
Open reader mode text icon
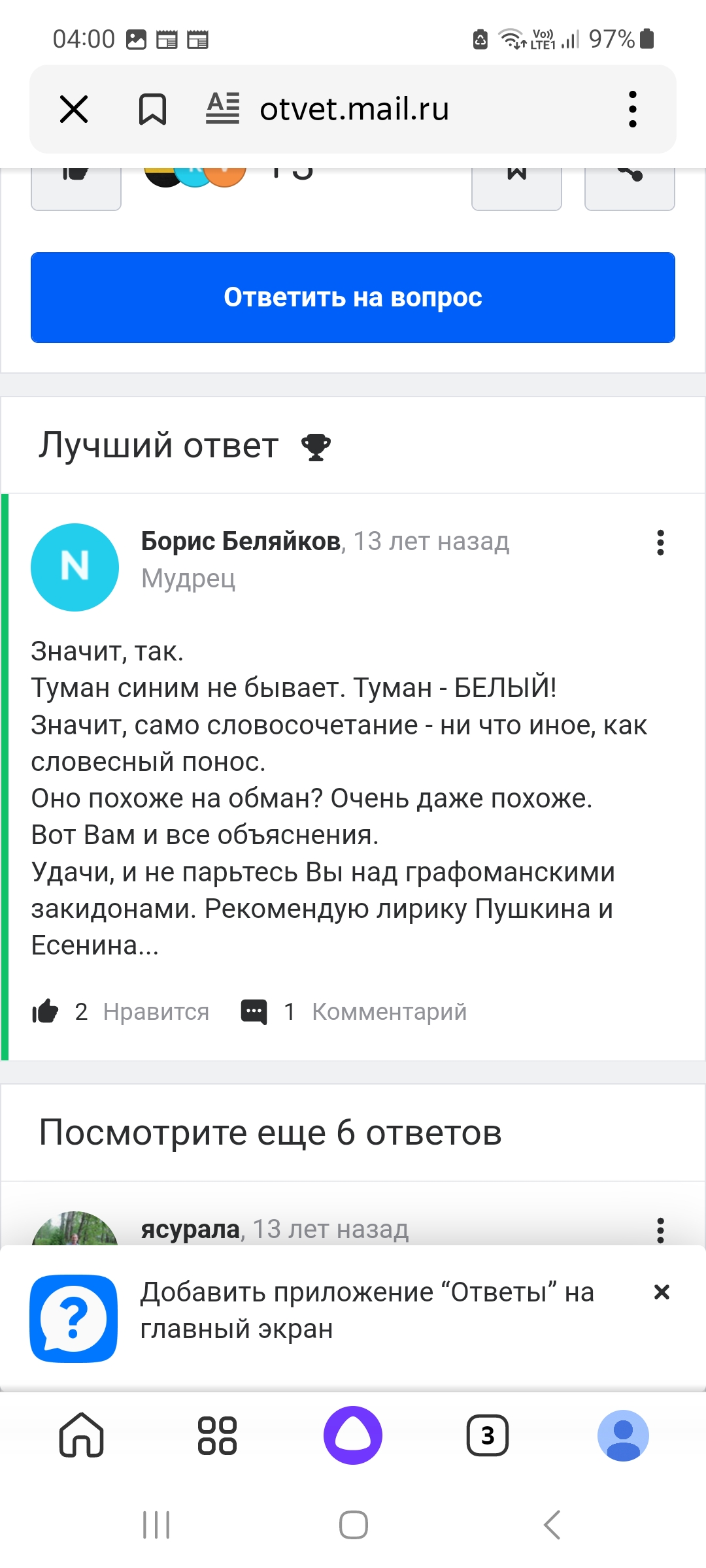click(x=223, y=108)
